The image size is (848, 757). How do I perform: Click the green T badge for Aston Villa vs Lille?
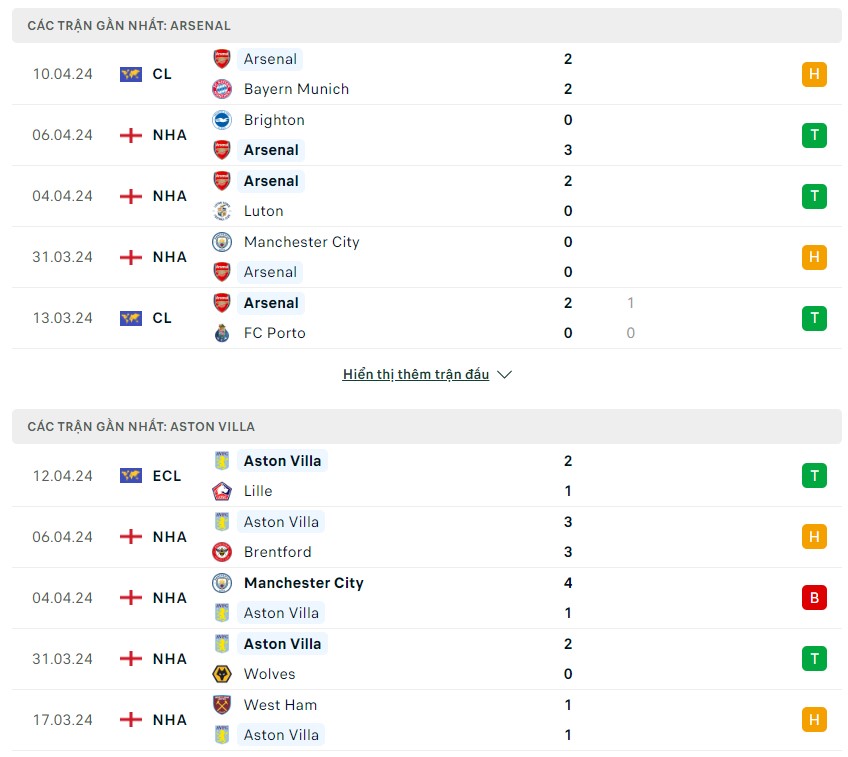(814, 476)
